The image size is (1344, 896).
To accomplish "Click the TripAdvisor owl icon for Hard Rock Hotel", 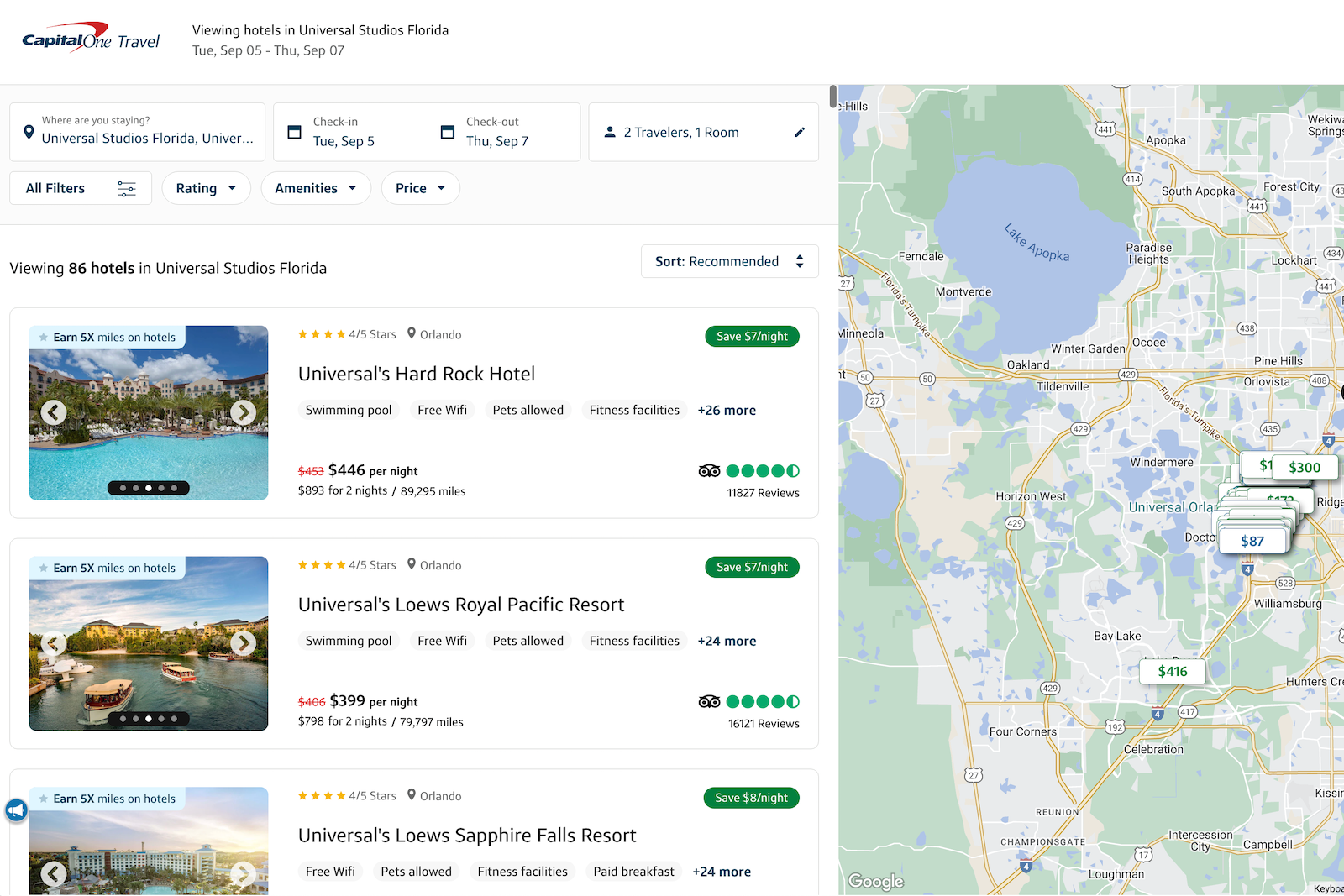I will [710, 470].
